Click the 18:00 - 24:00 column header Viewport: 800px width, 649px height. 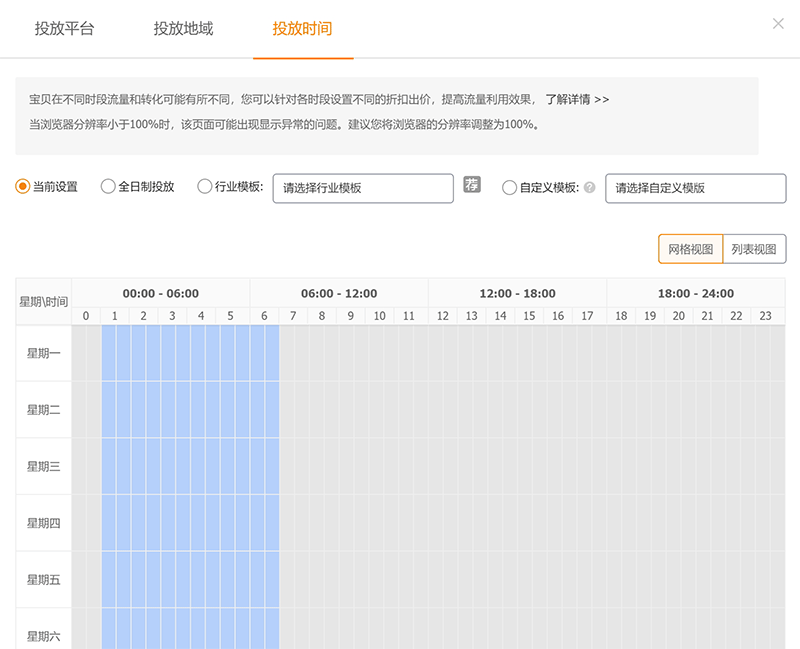point(695,293)
